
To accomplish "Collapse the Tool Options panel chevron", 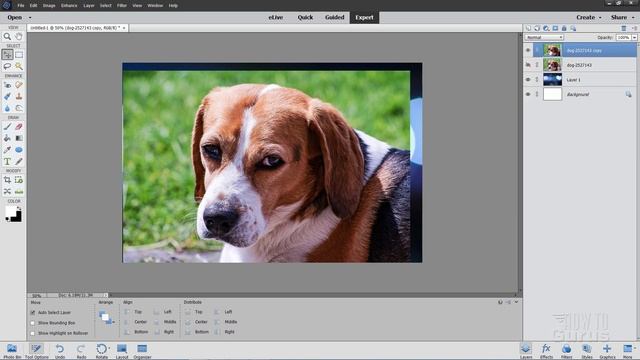I will [x=516, y=302].
